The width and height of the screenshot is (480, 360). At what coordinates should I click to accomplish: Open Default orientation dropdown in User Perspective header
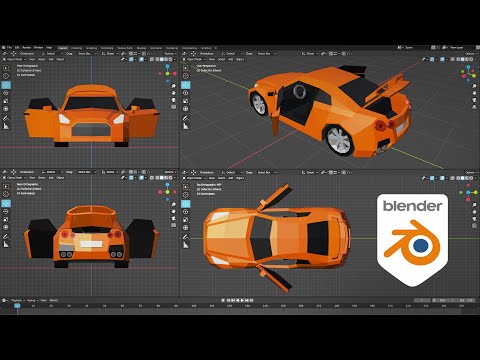(232, 53)
